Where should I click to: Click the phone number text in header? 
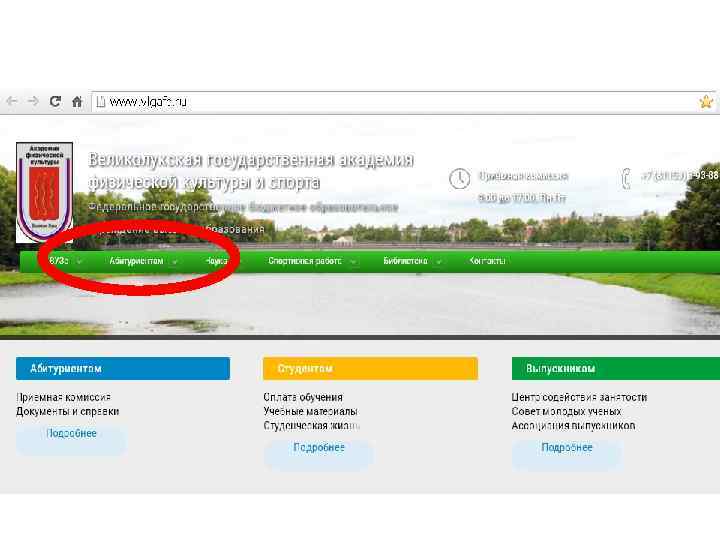[x=680, y=176]
